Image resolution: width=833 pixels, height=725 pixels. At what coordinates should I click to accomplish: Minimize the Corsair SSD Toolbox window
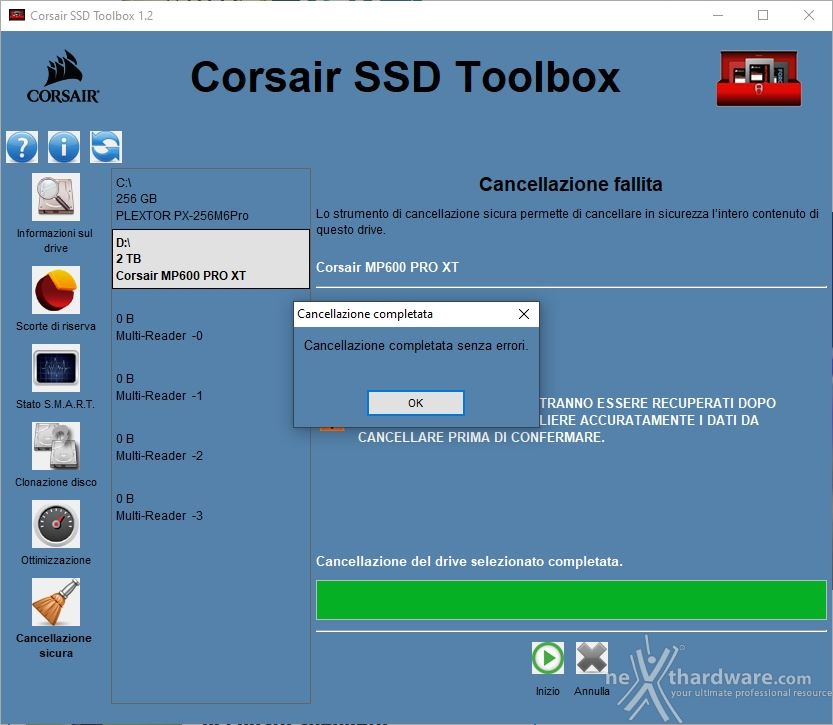[x=718, y=15]
